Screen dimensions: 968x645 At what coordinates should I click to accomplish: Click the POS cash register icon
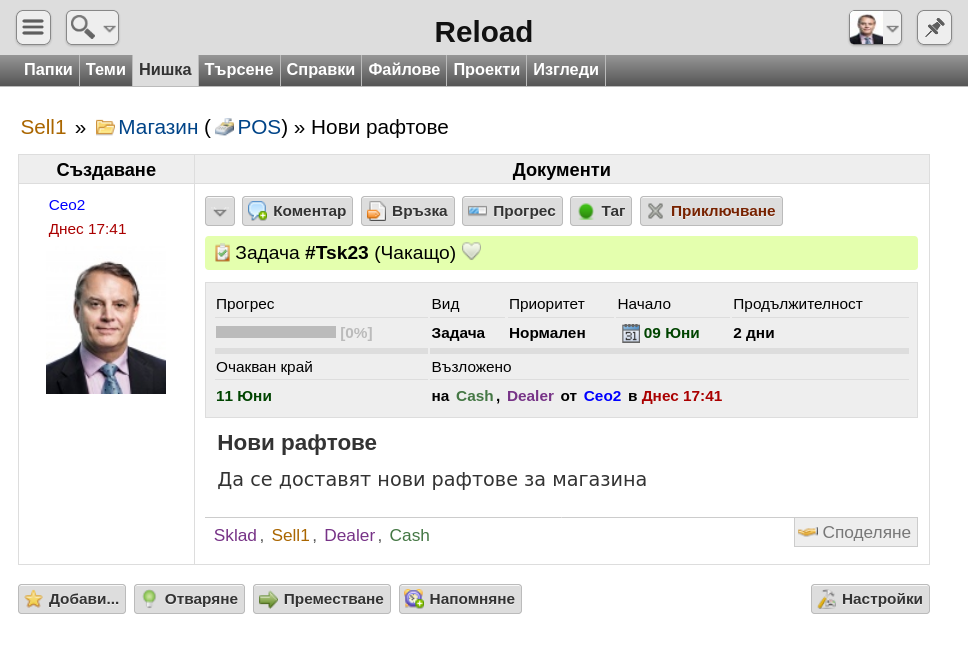pyautogui.click(x=225, y=127)
